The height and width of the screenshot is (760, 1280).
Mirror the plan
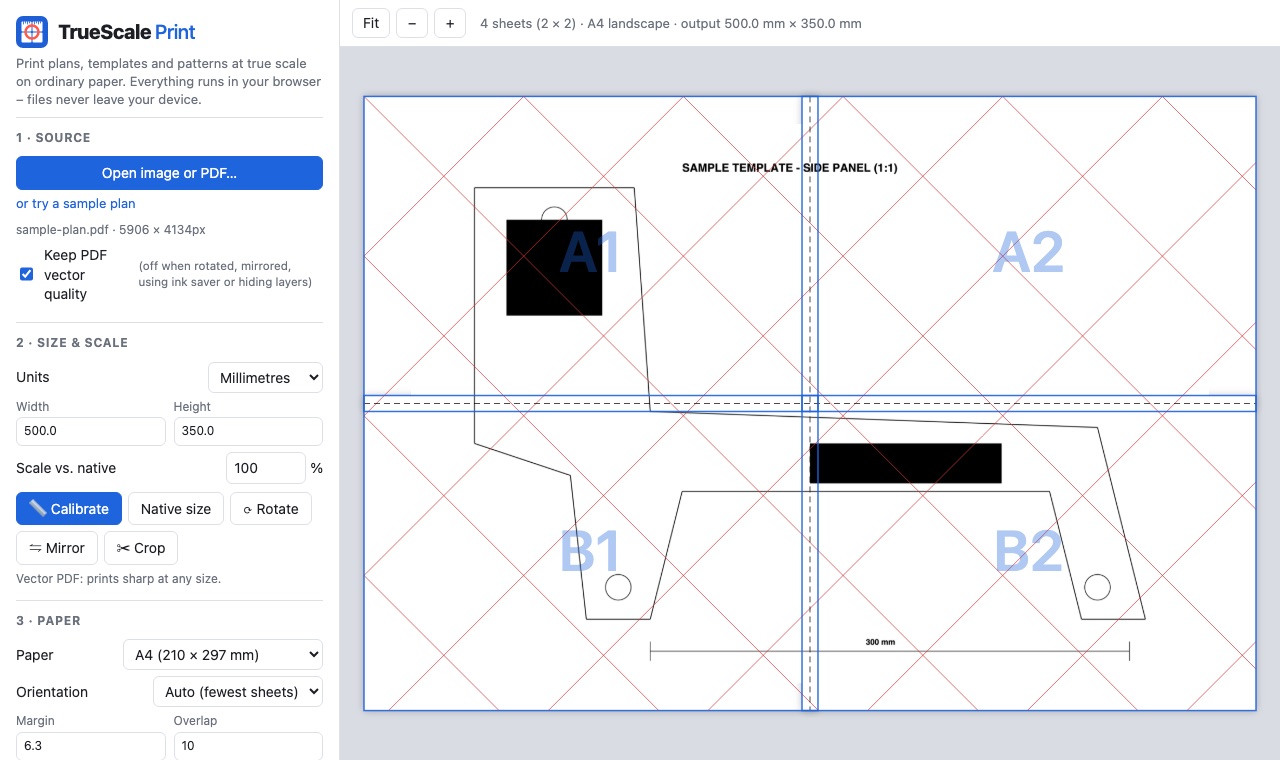click(x=57, y=548)
